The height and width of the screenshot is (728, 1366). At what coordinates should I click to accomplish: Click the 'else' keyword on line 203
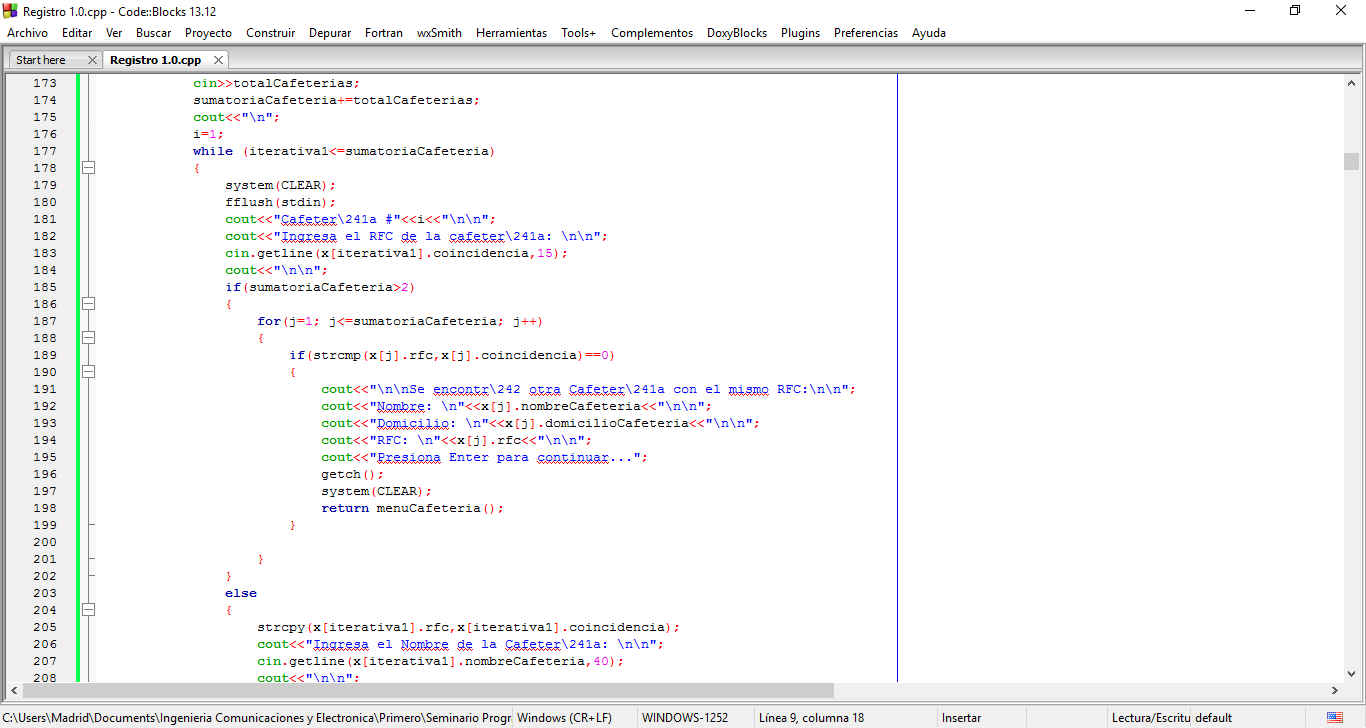click(241, 593)
